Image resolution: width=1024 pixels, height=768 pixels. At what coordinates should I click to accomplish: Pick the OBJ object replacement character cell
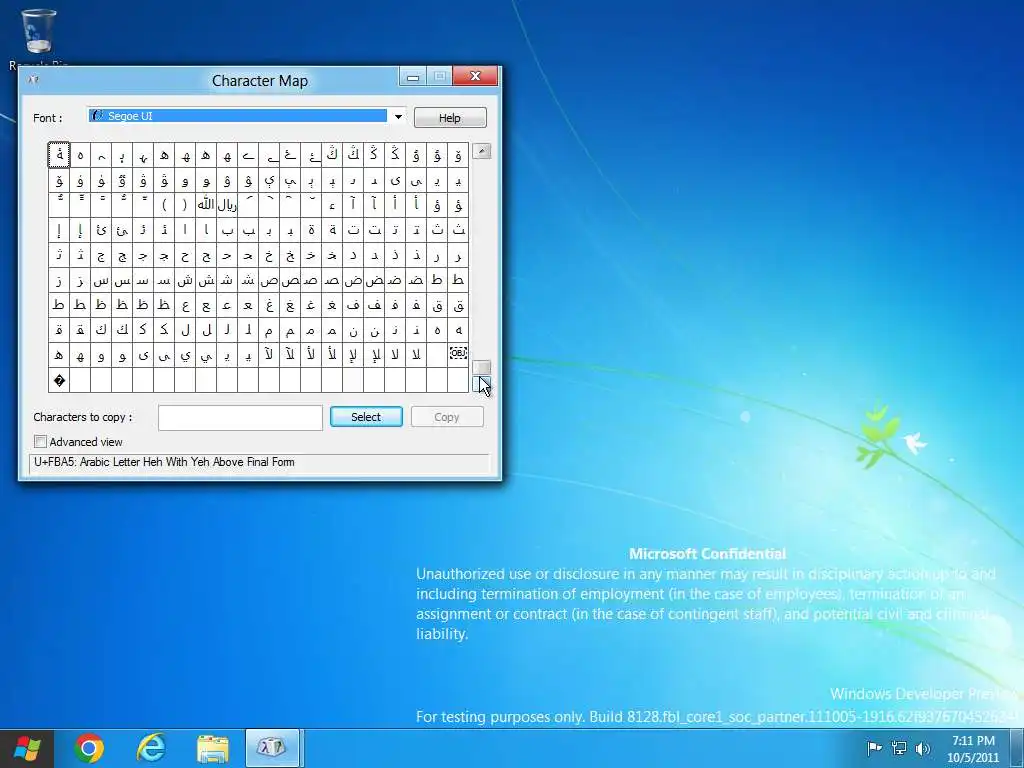pos(458,355)
